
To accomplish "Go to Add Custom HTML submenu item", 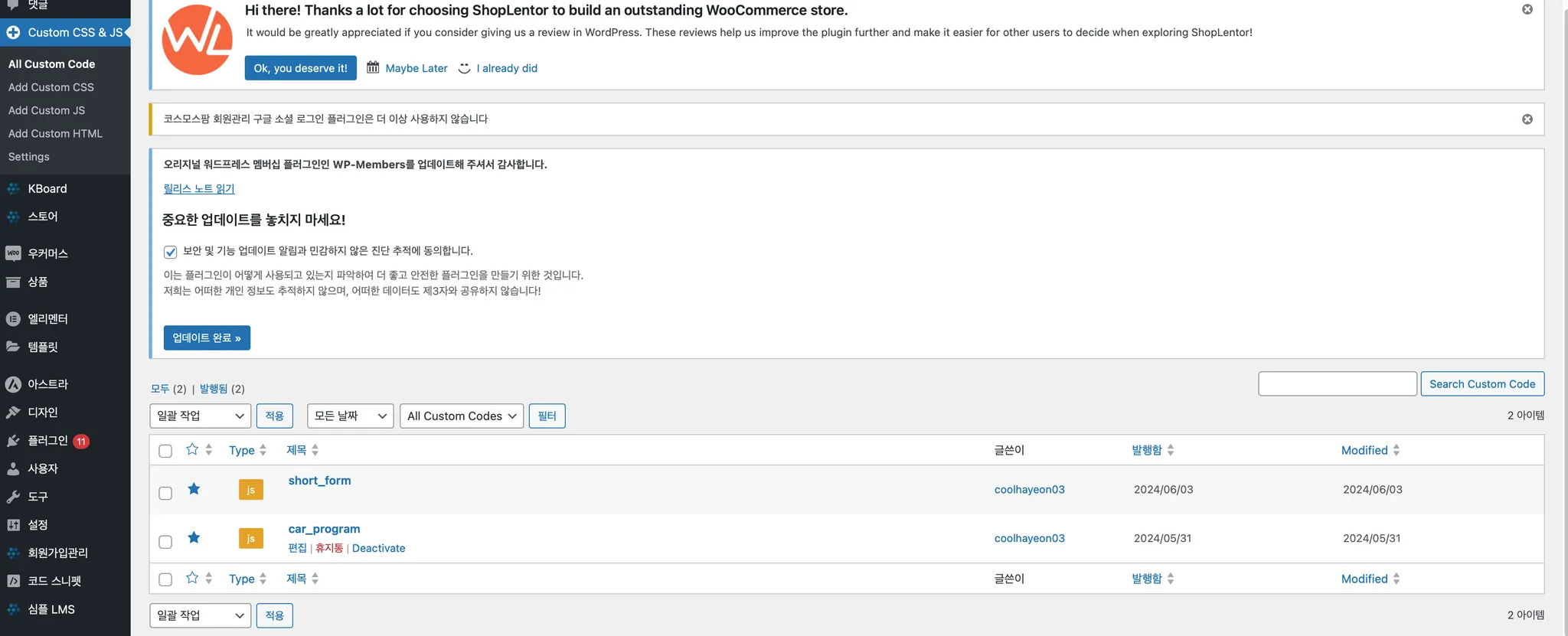I will click(55, 133).
